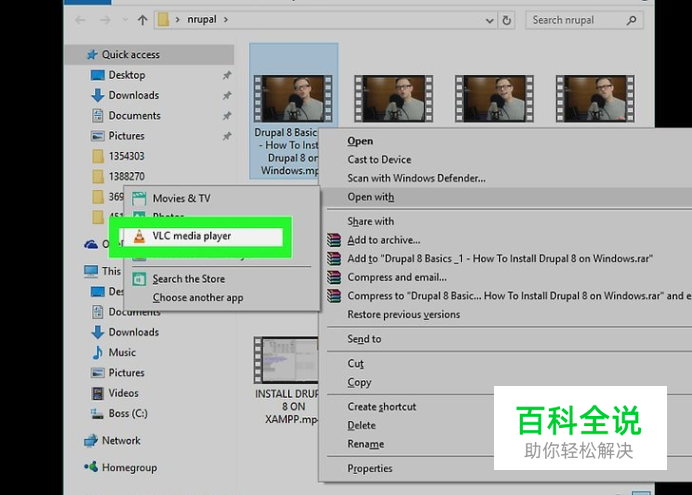Click the Search nrupal field
Image resolution: width=692 pixels, height=495 pixels.
click(x=584, y=20)
